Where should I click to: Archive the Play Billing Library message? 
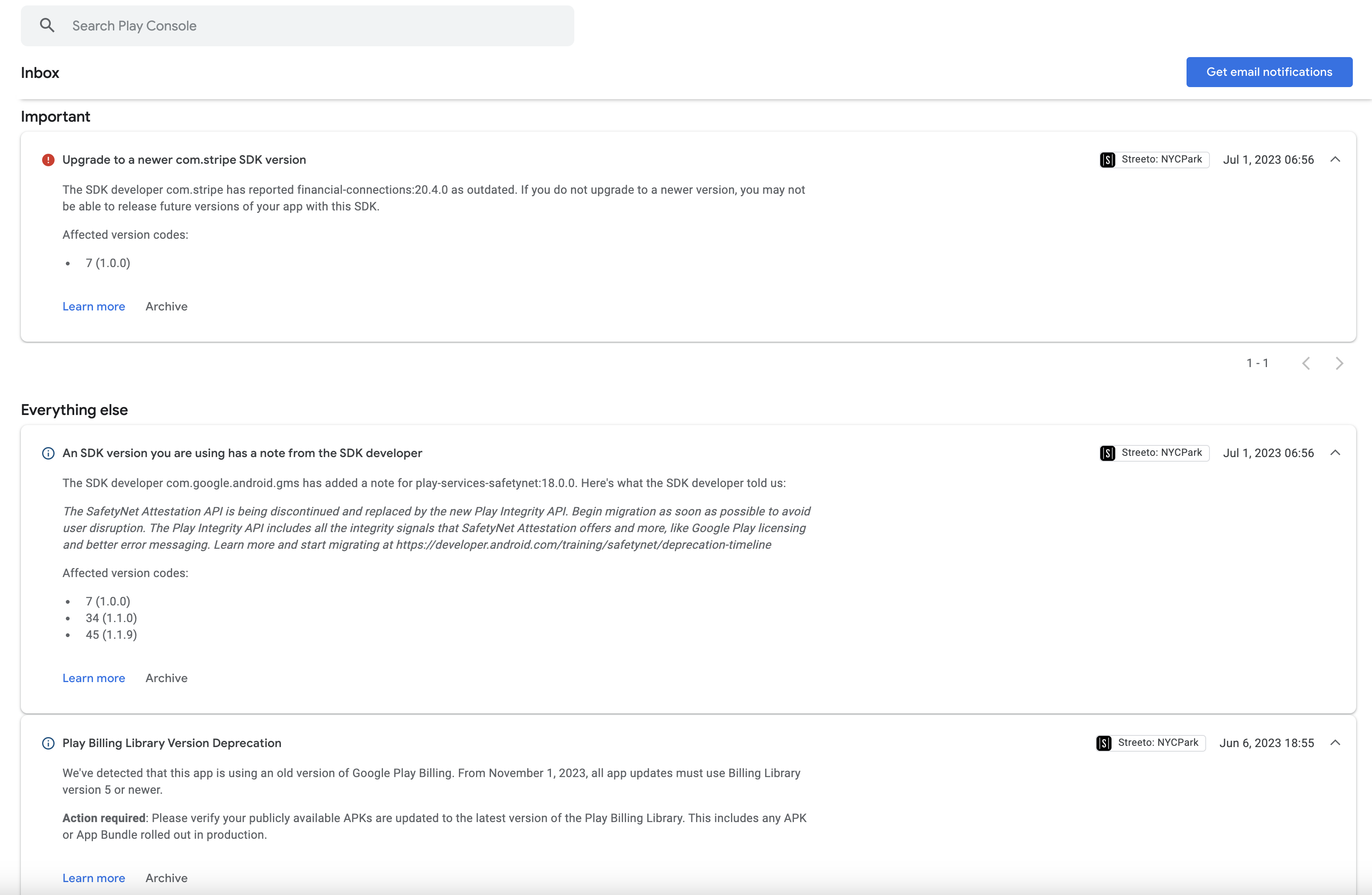(166, 878)
